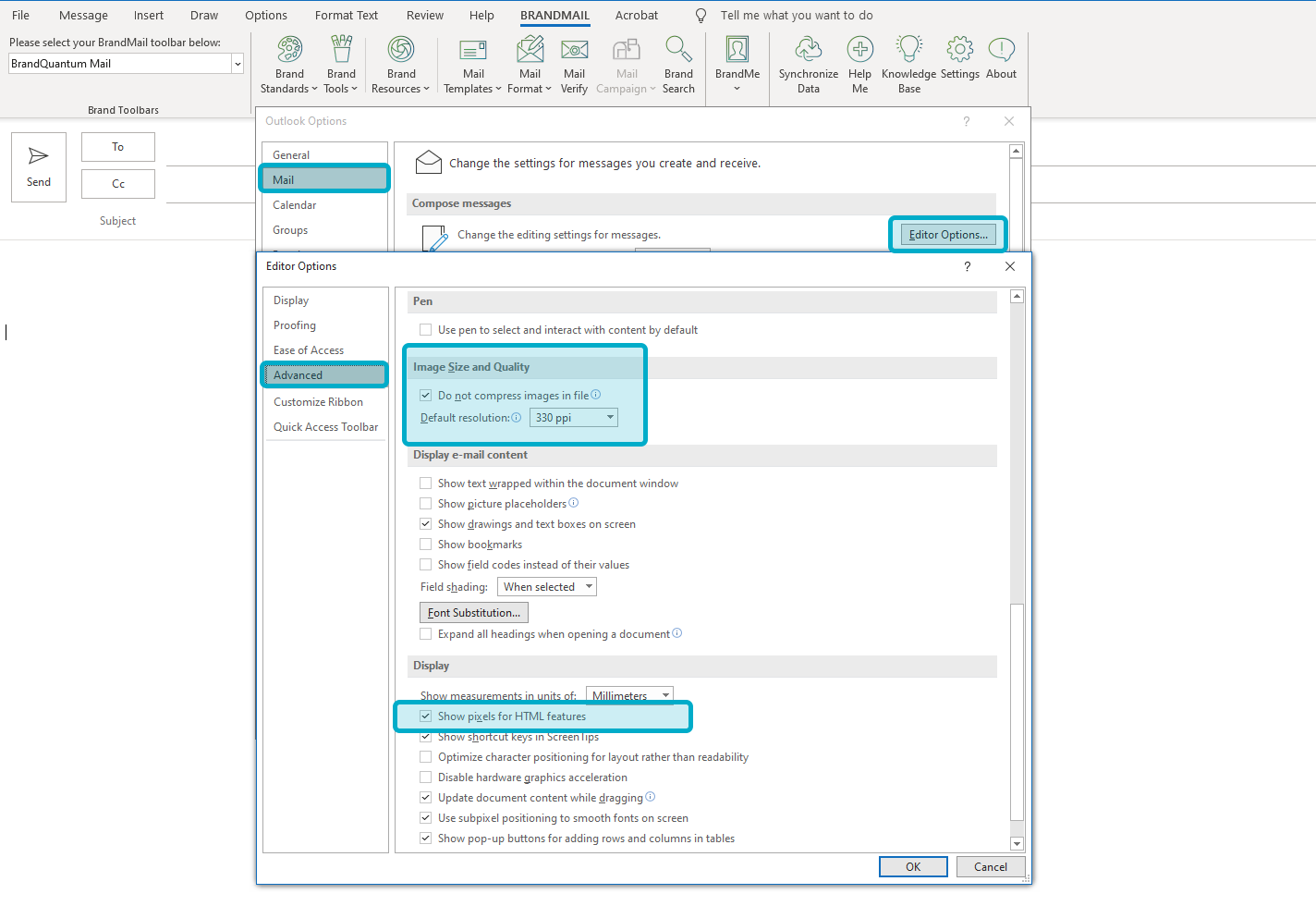Click info icon next to compress images option
Viewport: 1316px width, 906px height.
(x=596, y=395)
